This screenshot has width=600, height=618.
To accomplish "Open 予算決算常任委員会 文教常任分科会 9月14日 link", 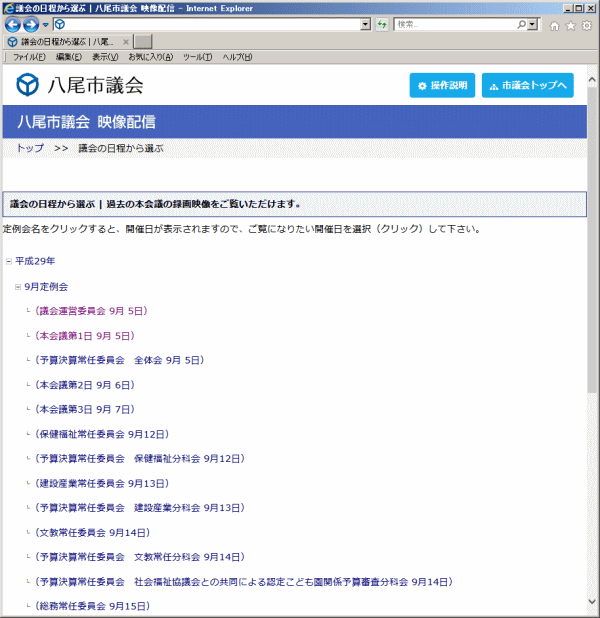I will point(140,557).
